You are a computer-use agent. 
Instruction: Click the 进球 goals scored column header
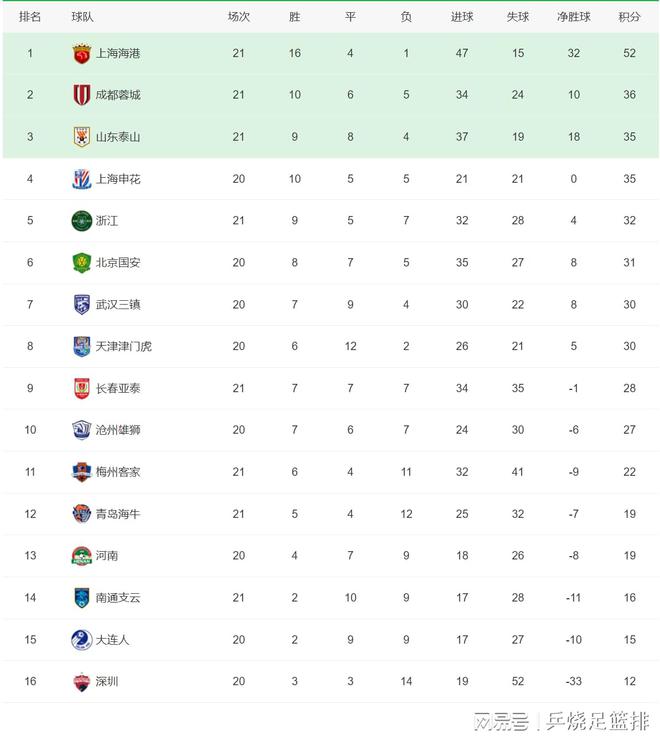pyautogui.click(x=462, y=17)
